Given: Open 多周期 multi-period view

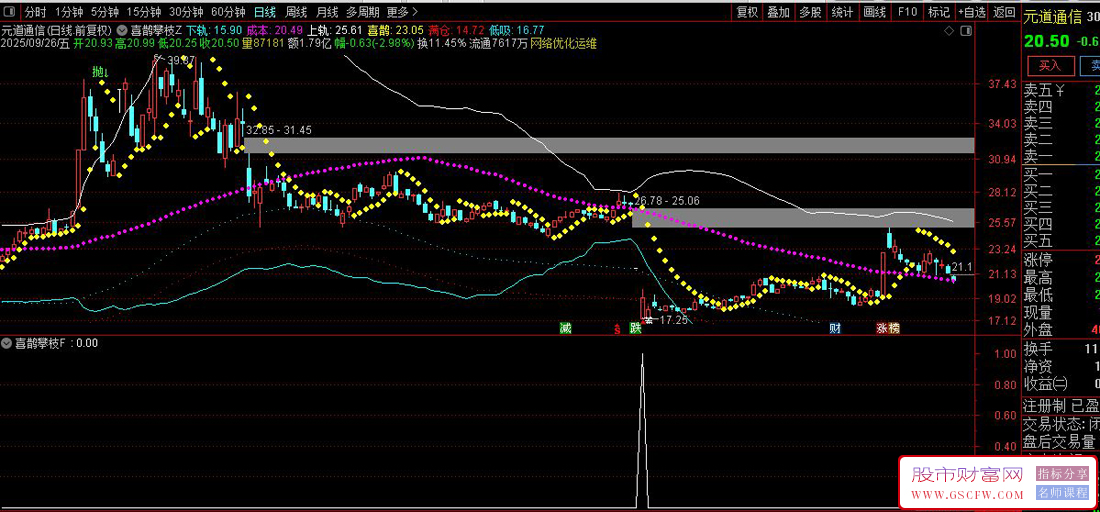Looking at the screenshot, I should (x=362, y=12).
